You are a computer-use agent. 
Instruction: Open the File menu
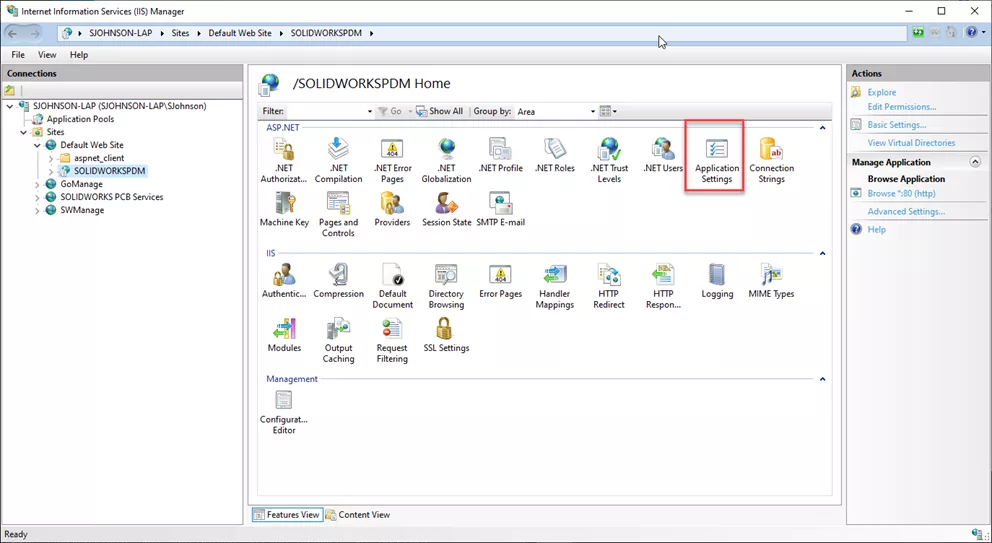[x=18, y=55]
